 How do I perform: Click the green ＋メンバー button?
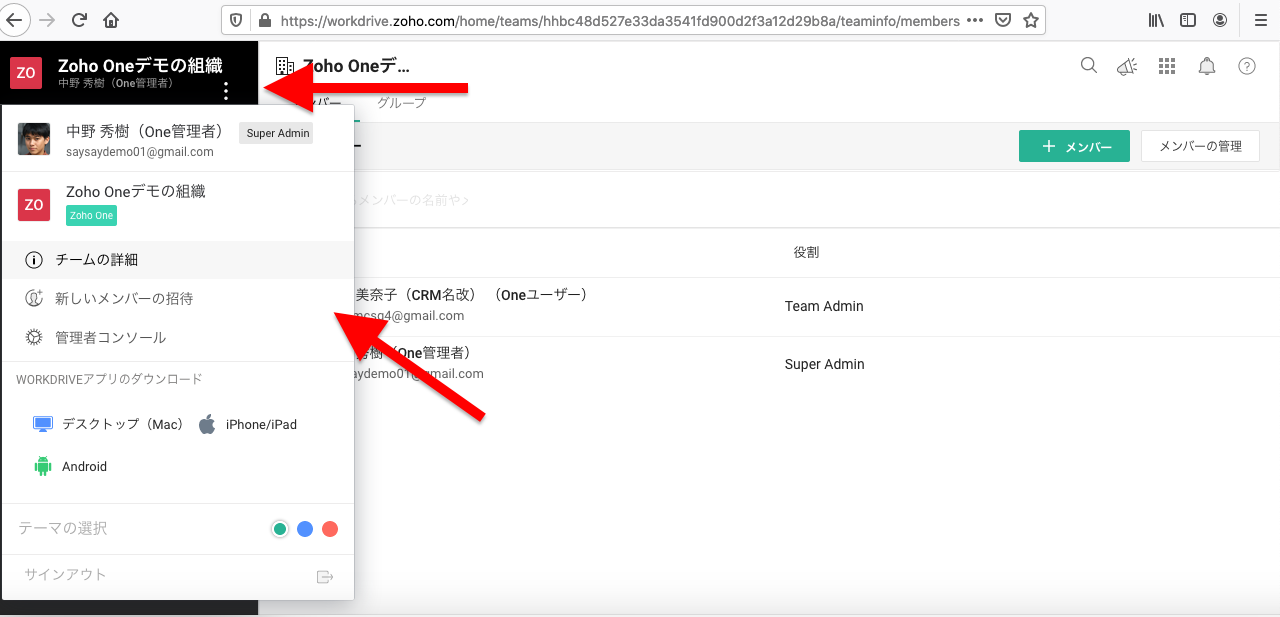point(1074,146)
